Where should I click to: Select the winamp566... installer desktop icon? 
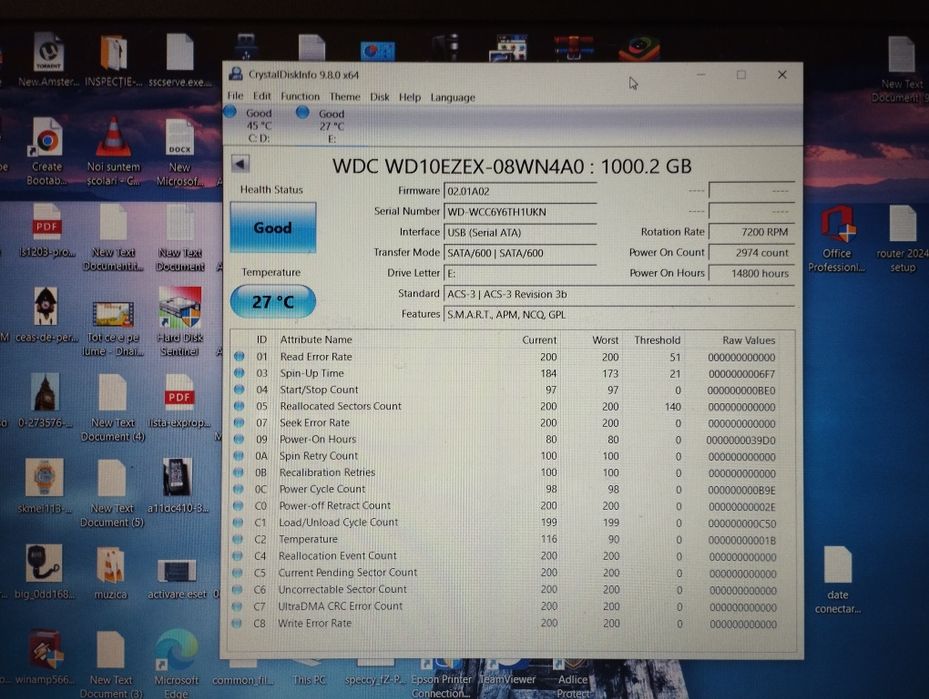46,658
